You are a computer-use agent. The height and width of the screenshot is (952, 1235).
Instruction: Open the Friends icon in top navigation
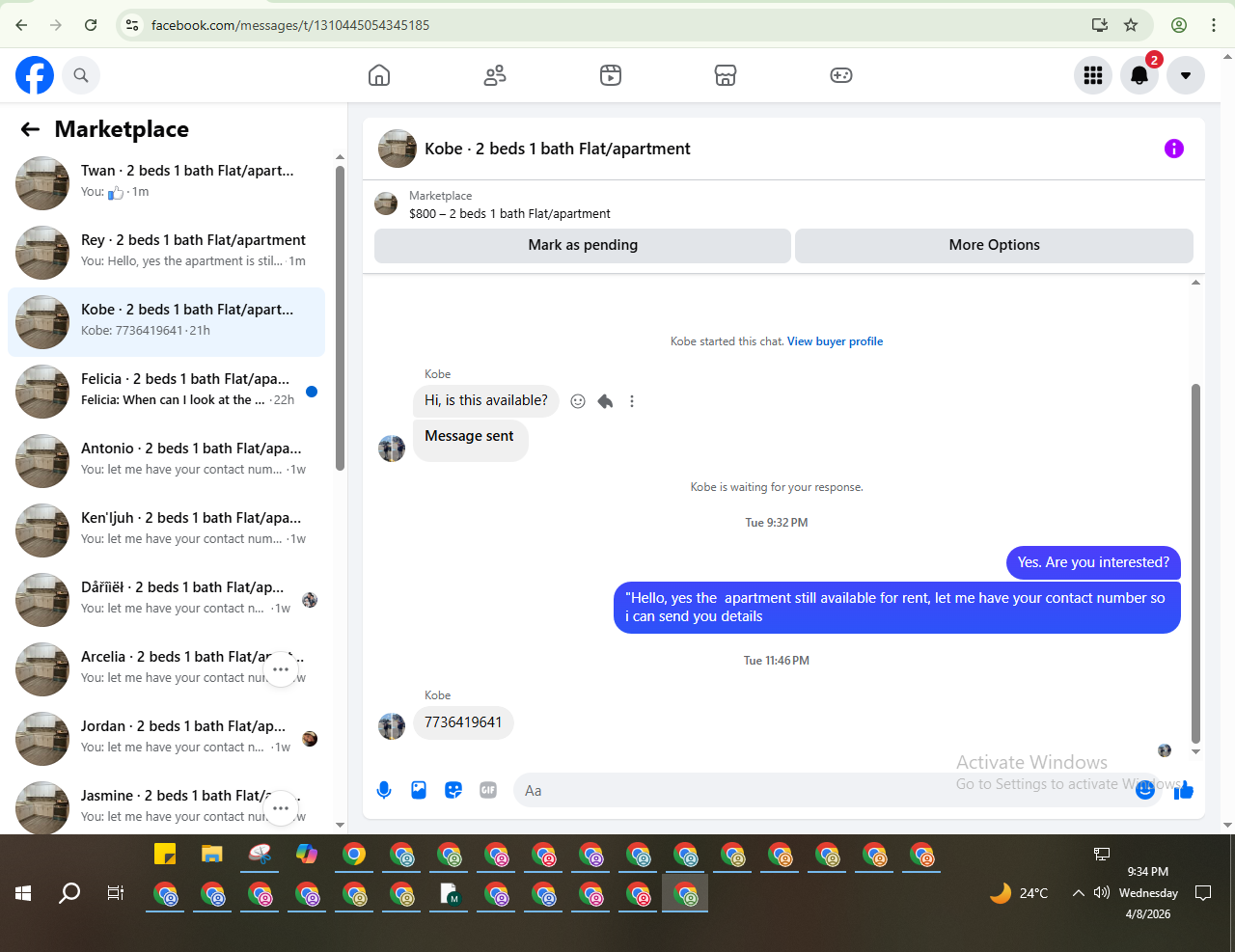coord(495,75)
